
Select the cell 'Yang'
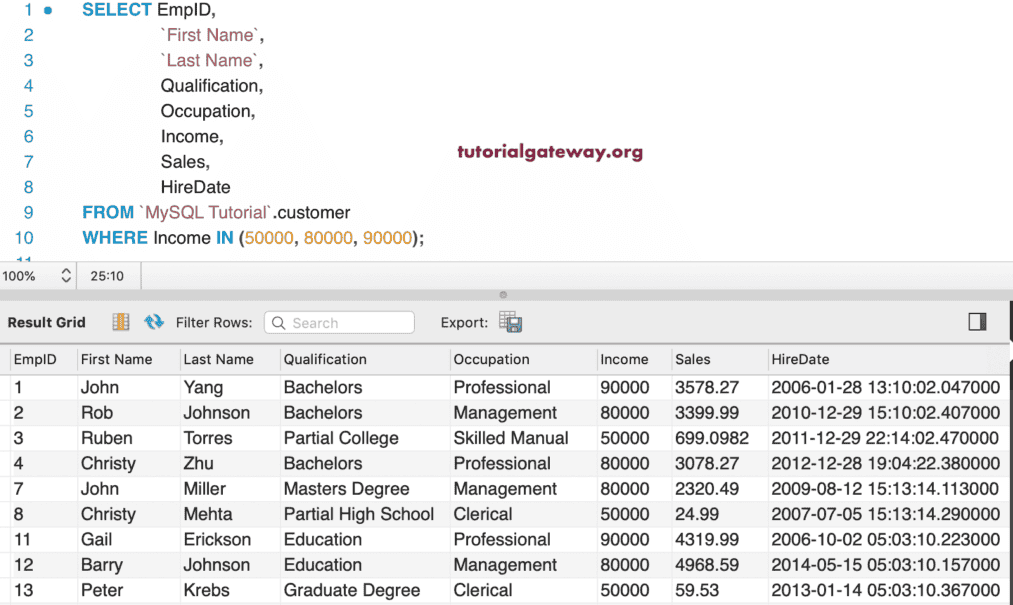[203, 387]
